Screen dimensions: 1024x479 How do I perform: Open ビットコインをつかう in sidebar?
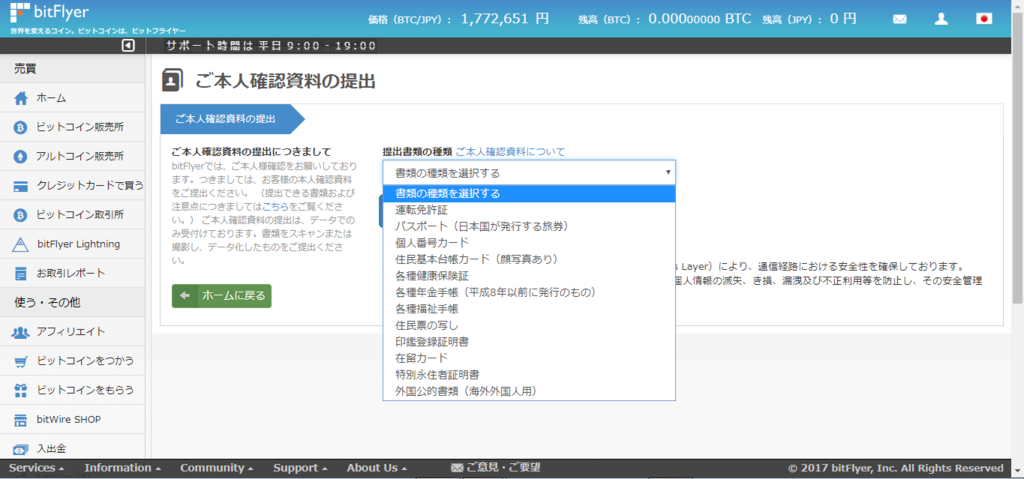(x=72, y=361)
